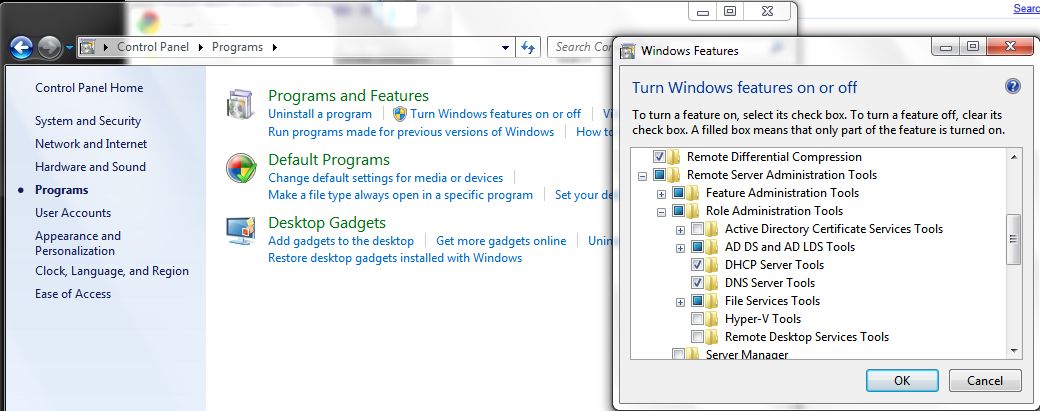Toggle Role Administration Tools checkbox

(x=678, y=211)
